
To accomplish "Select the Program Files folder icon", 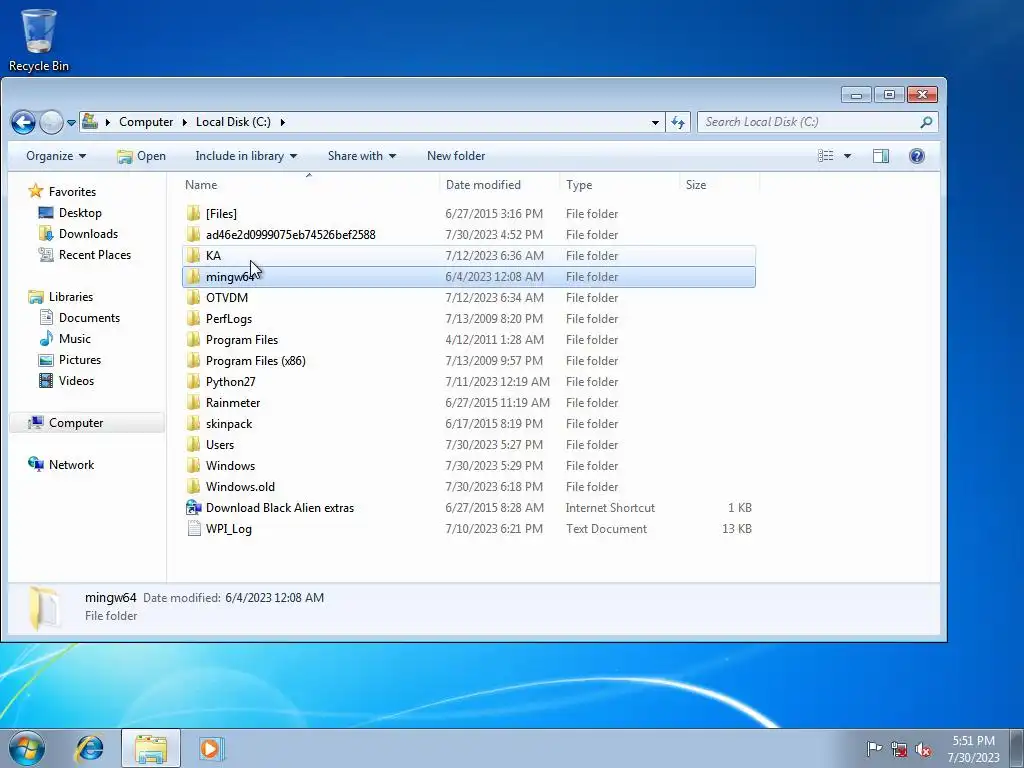I will [x=193, y=340].
